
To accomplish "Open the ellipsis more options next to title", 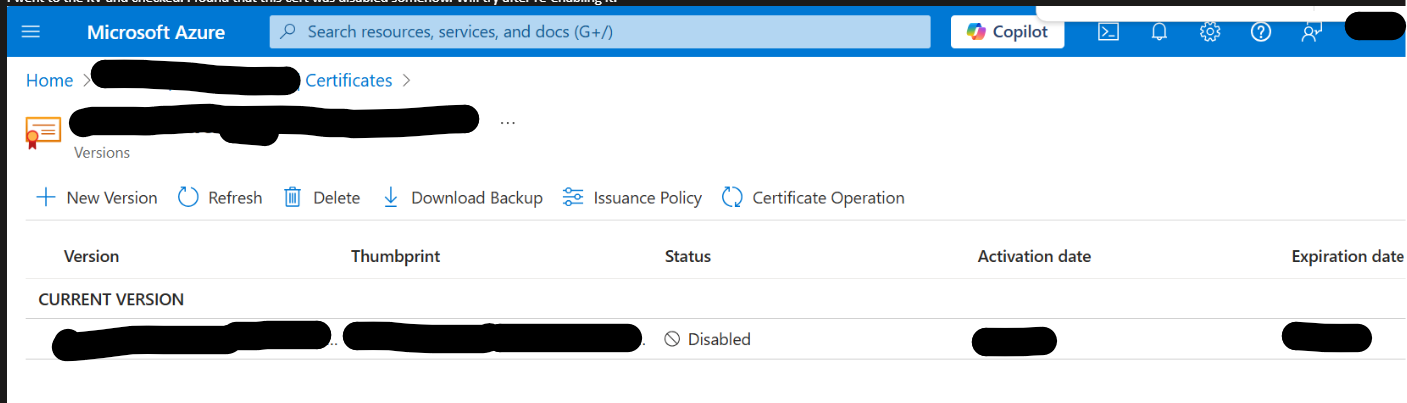I will [508, 122].
